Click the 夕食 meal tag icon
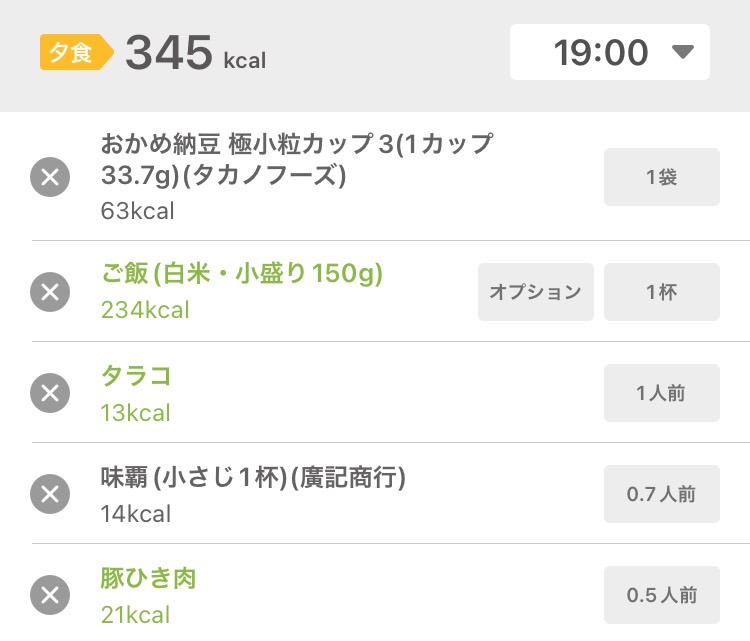The width and height of the screenshot is (750, 641). (77, 52)
